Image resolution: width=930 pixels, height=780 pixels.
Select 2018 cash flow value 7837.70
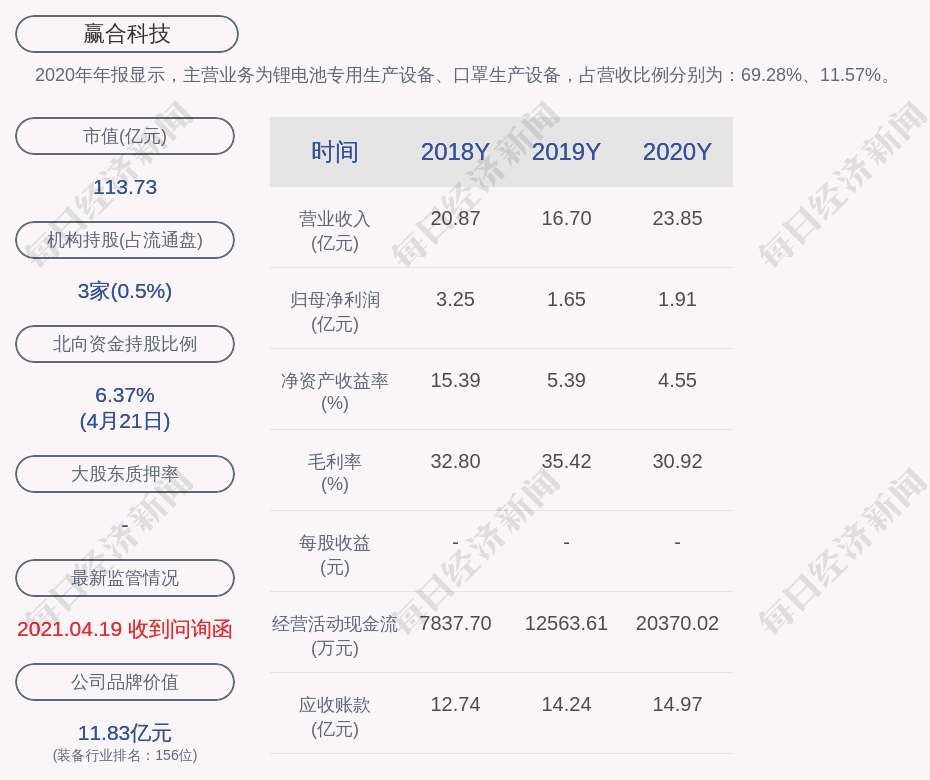tap(455, 623)
